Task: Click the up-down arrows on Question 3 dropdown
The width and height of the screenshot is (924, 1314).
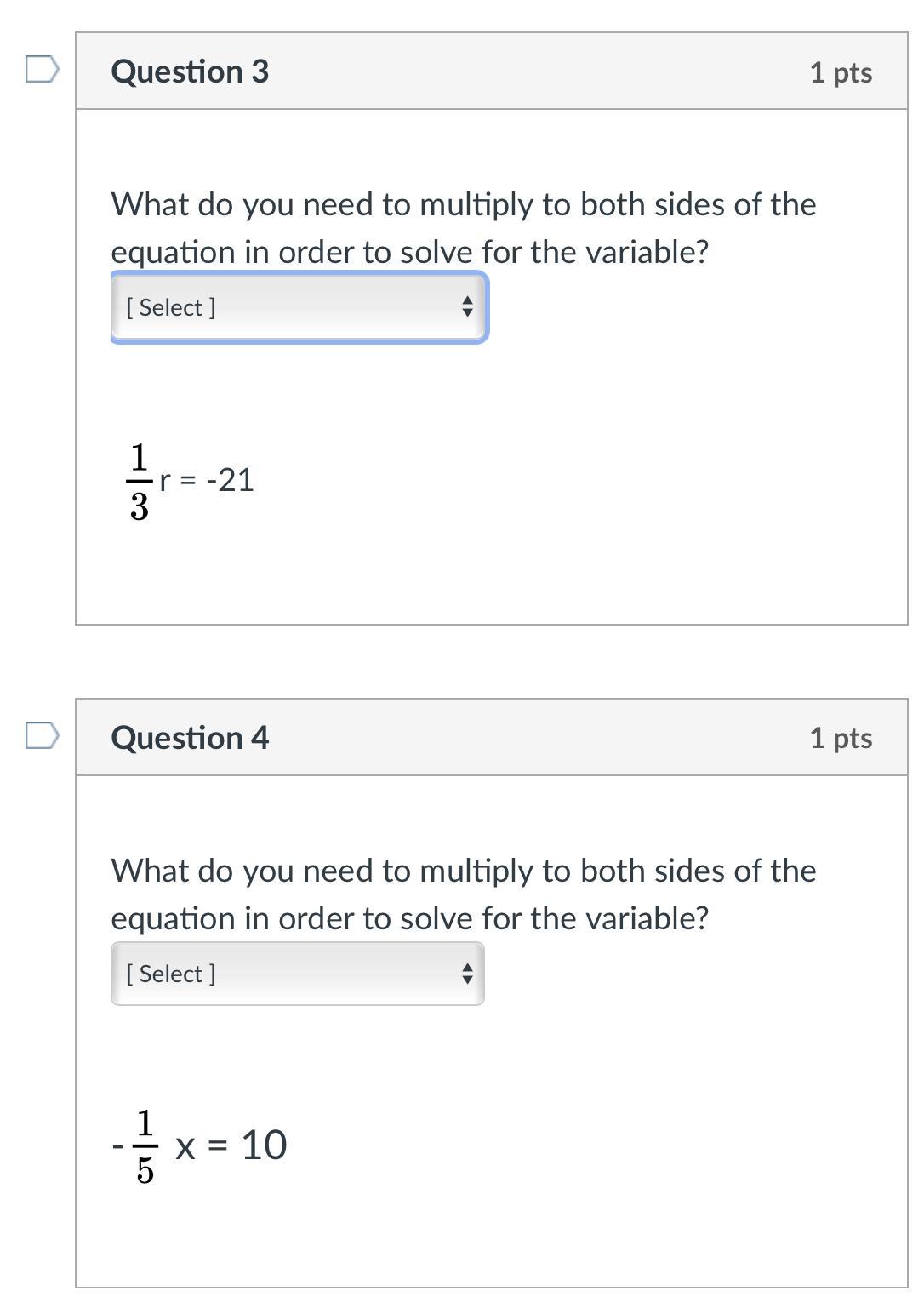Action: 466,307
